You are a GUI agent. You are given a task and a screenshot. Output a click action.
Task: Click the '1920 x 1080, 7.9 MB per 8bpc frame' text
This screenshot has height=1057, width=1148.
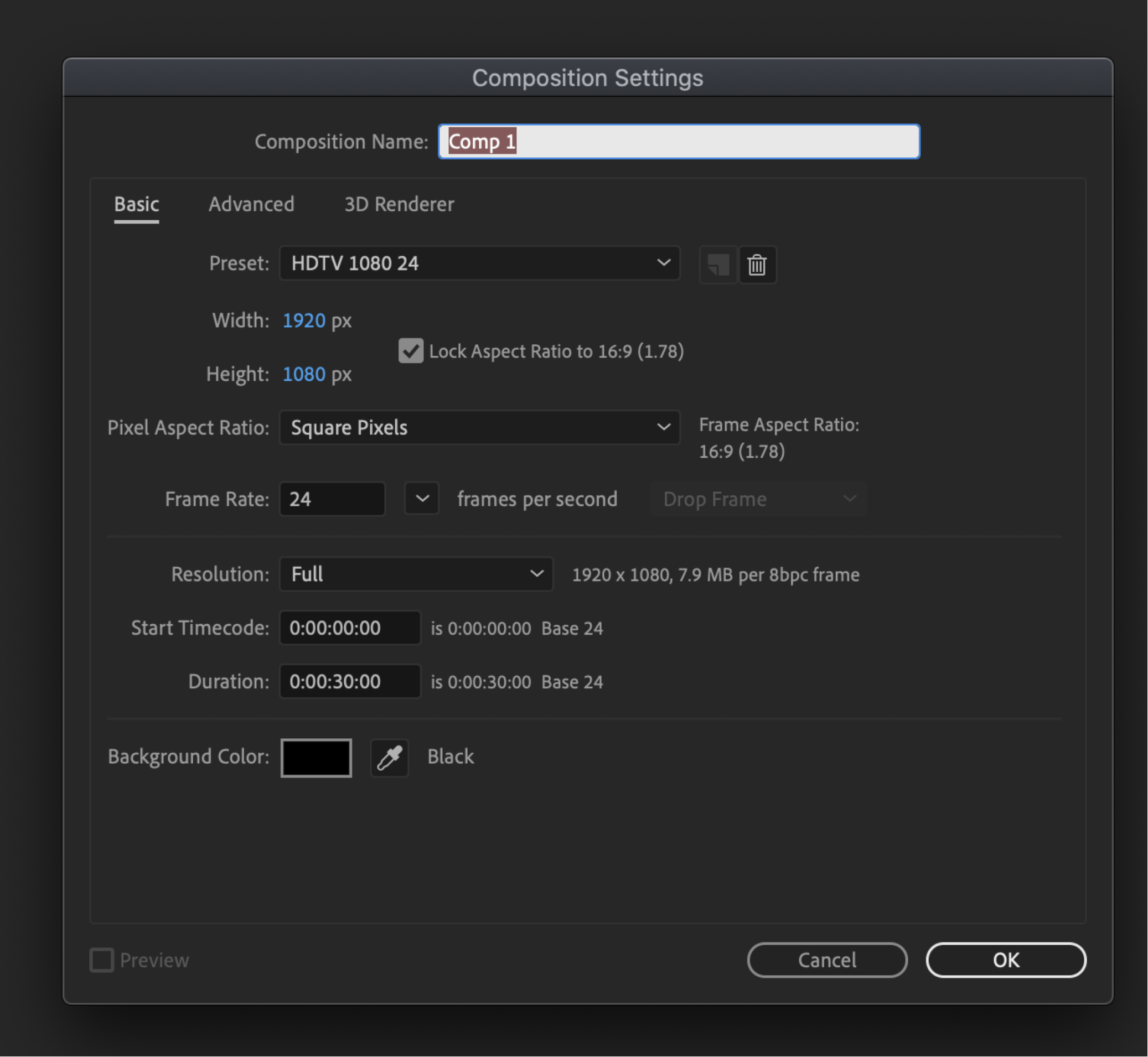(x=716, y=575)
